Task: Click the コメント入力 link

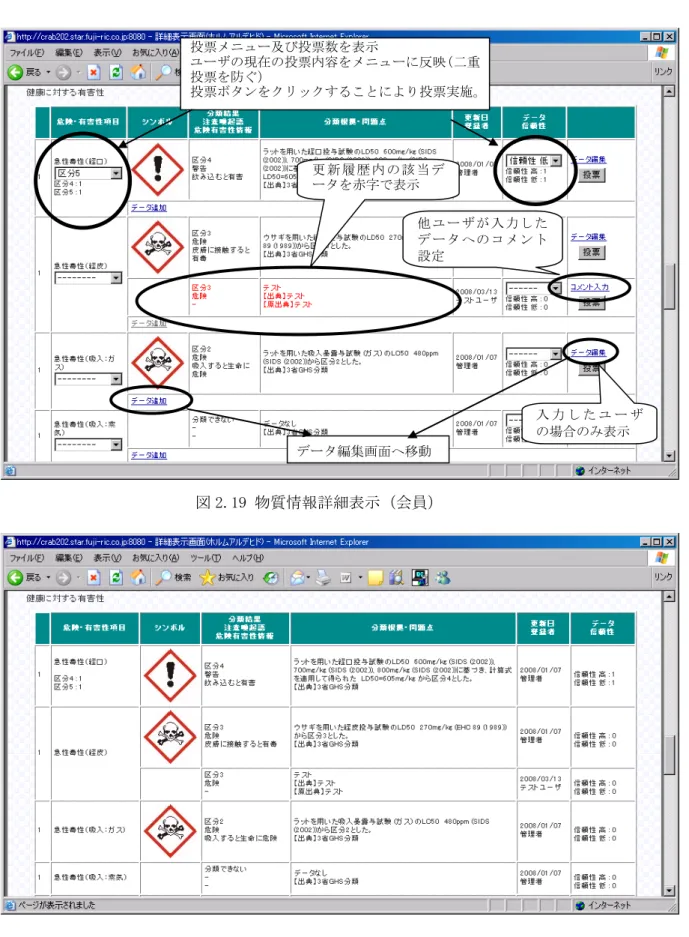Action: pyautogui.click(x=589, y=287)
